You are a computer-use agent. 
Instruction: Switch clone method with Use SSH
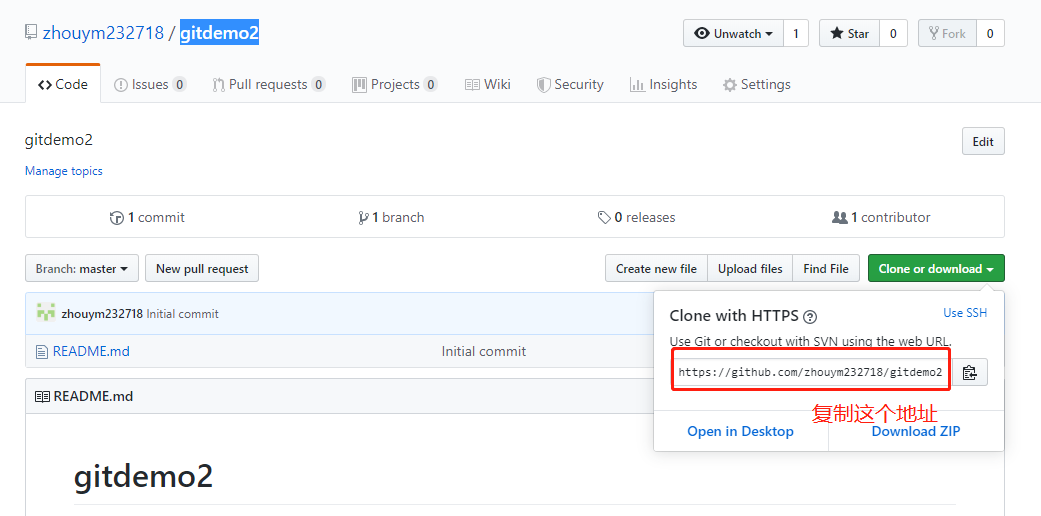tap(965, 313)
